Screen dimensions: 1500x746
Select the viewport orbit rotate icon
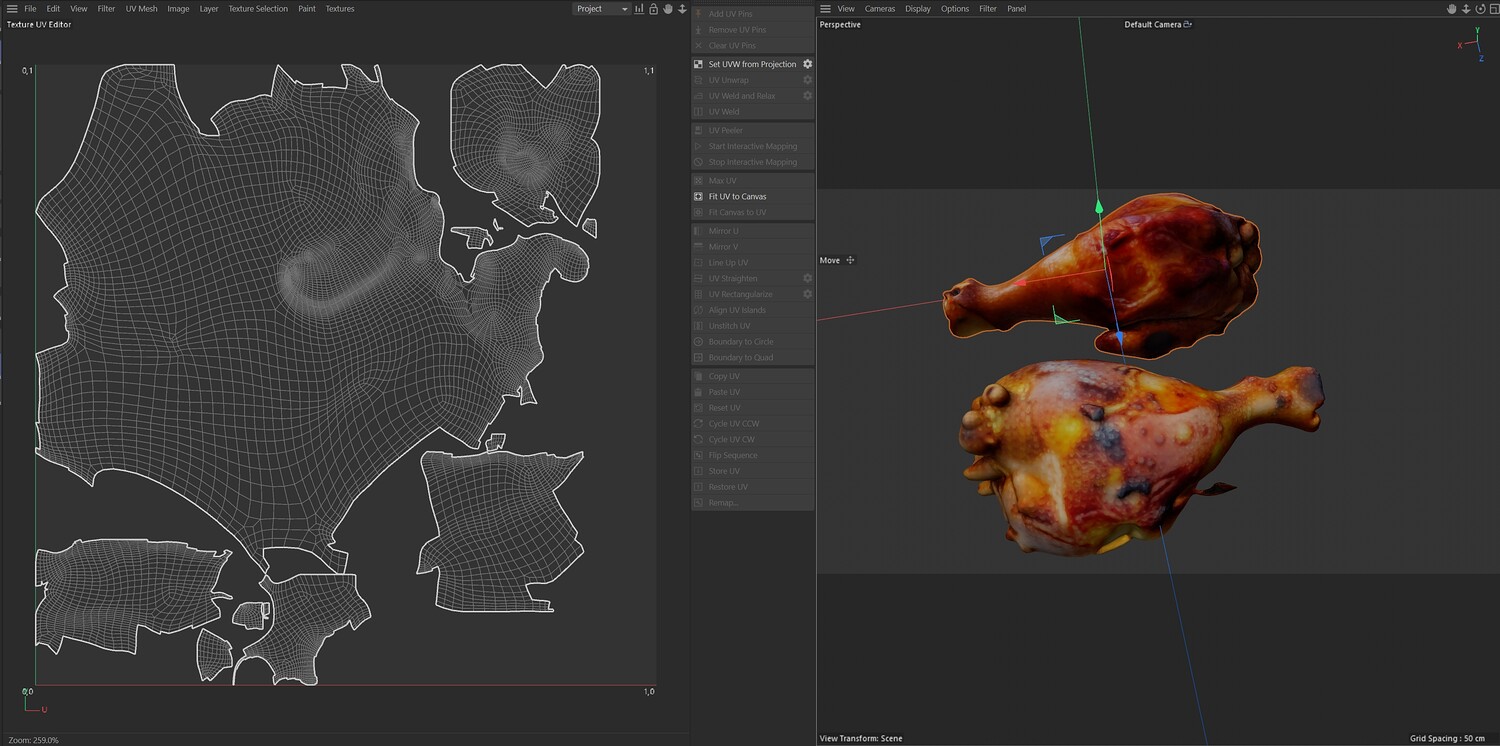pos(1481,9)
